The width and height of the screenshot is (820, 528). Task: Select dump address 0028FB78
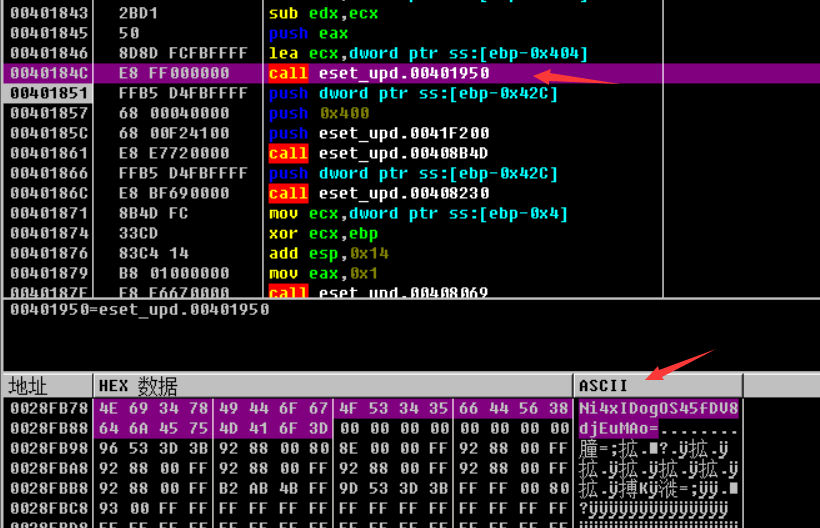coord(49,408)
